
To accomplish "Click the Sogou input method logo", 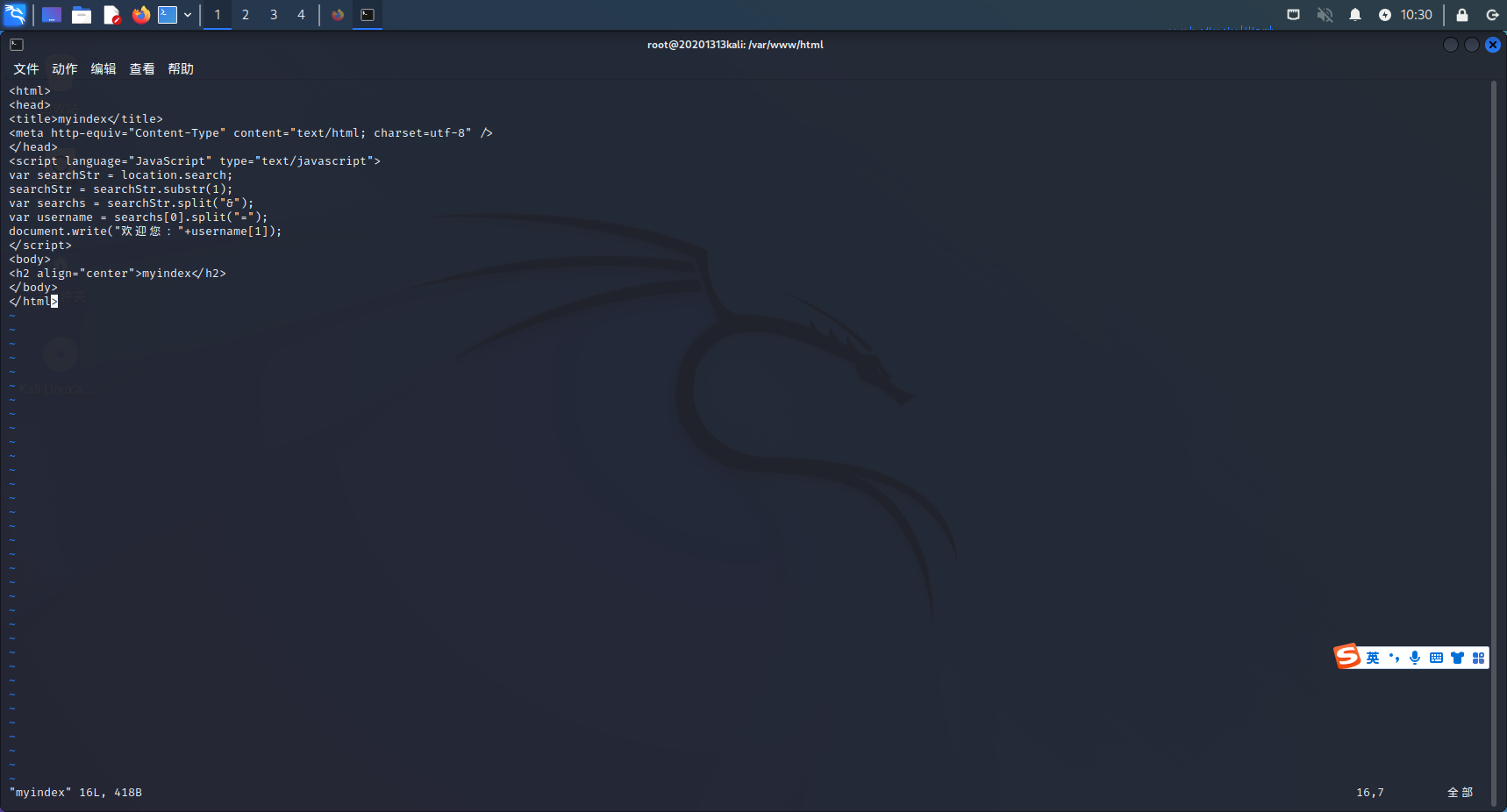I will [1347, 656].
